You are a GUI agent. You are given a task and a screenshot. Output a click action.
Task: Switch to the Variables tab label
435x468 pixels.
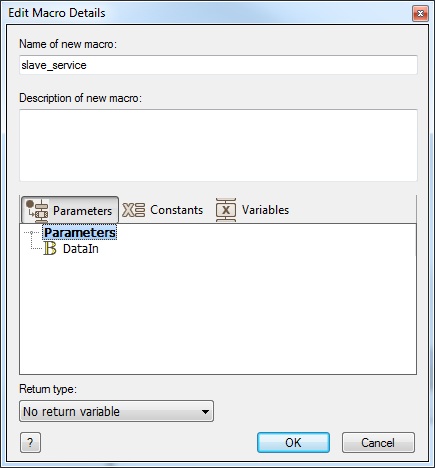click(x=265, y=210)
